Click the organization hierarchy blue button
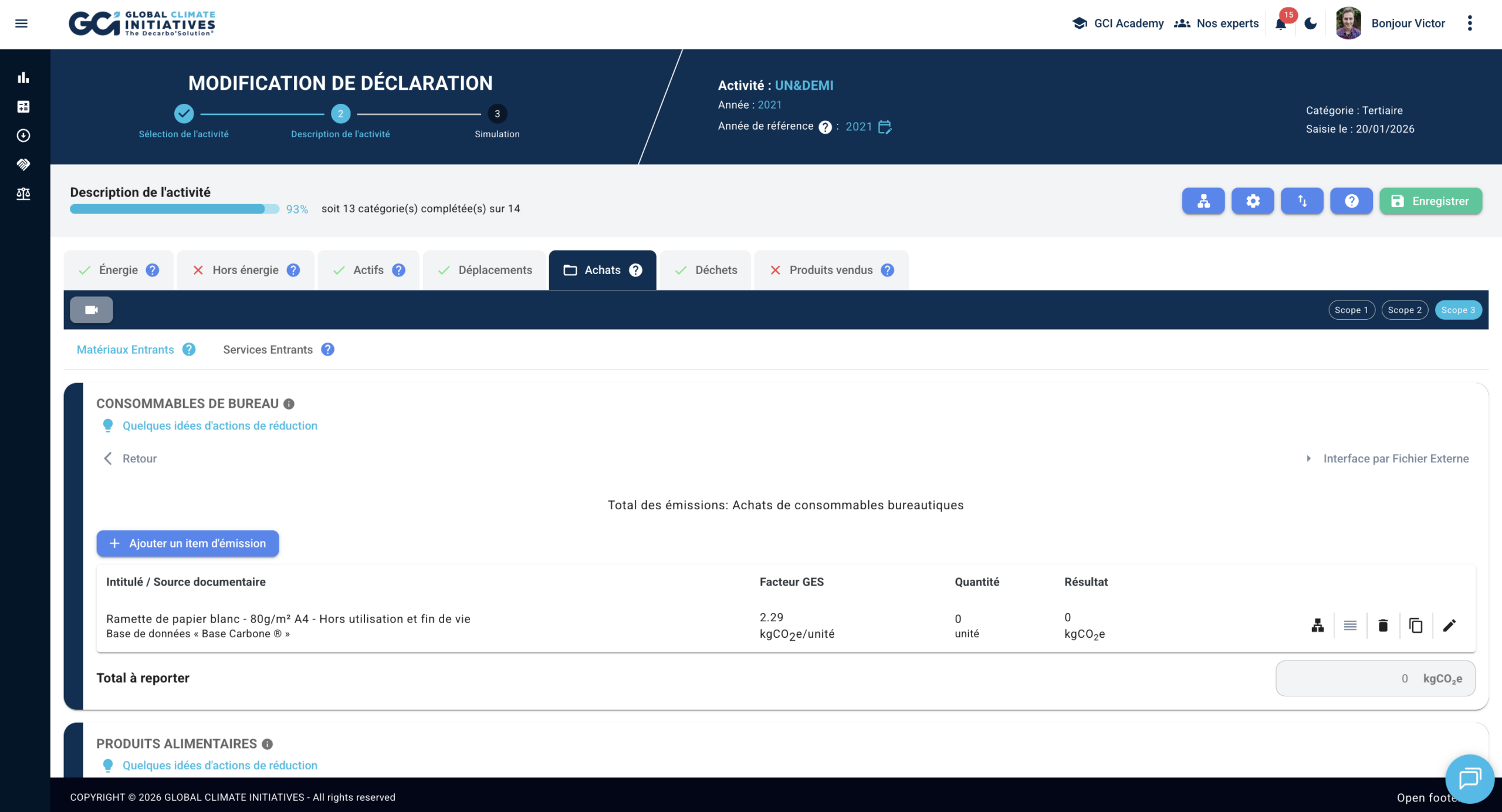This screenshot has width=1502, height=812. [x=1203, y=201]
